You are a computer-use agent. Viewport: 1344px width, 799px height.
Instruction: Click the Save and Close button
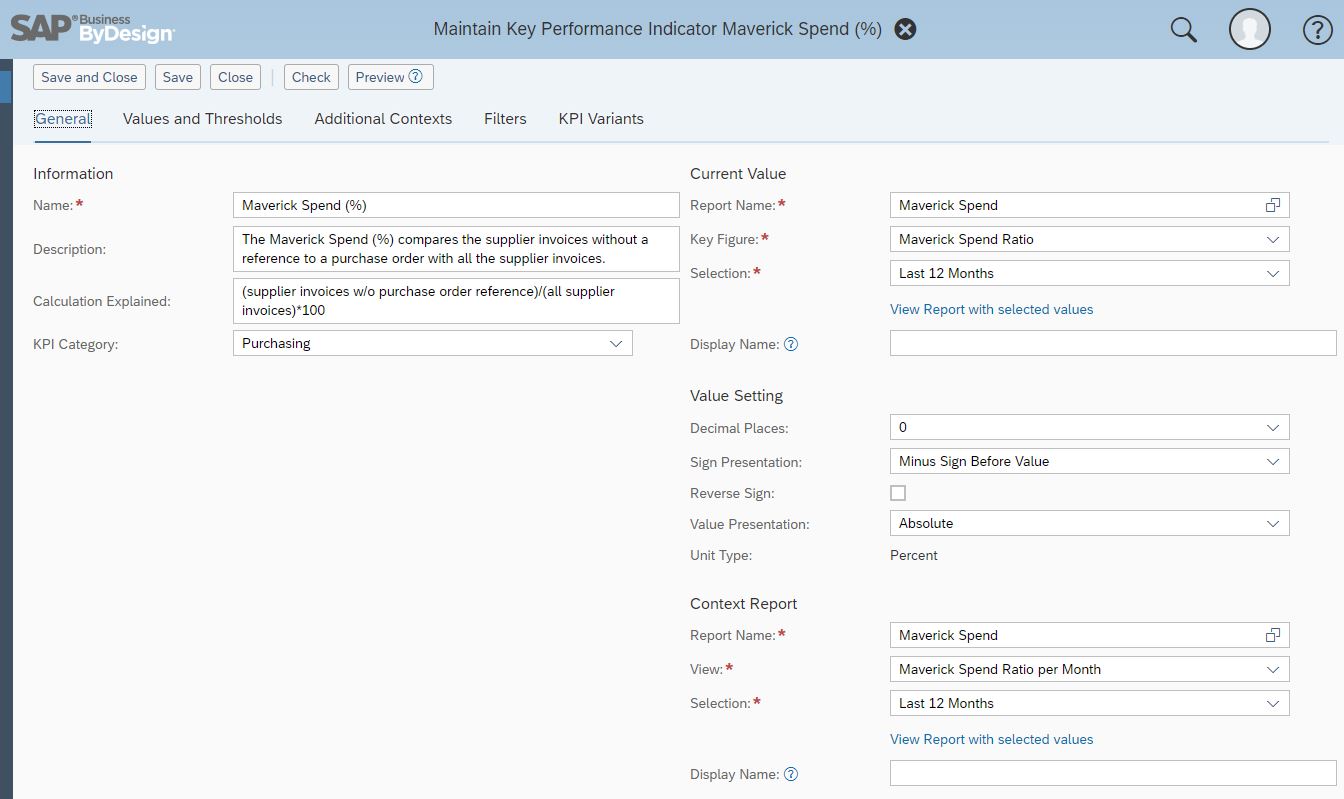point(89,77)
